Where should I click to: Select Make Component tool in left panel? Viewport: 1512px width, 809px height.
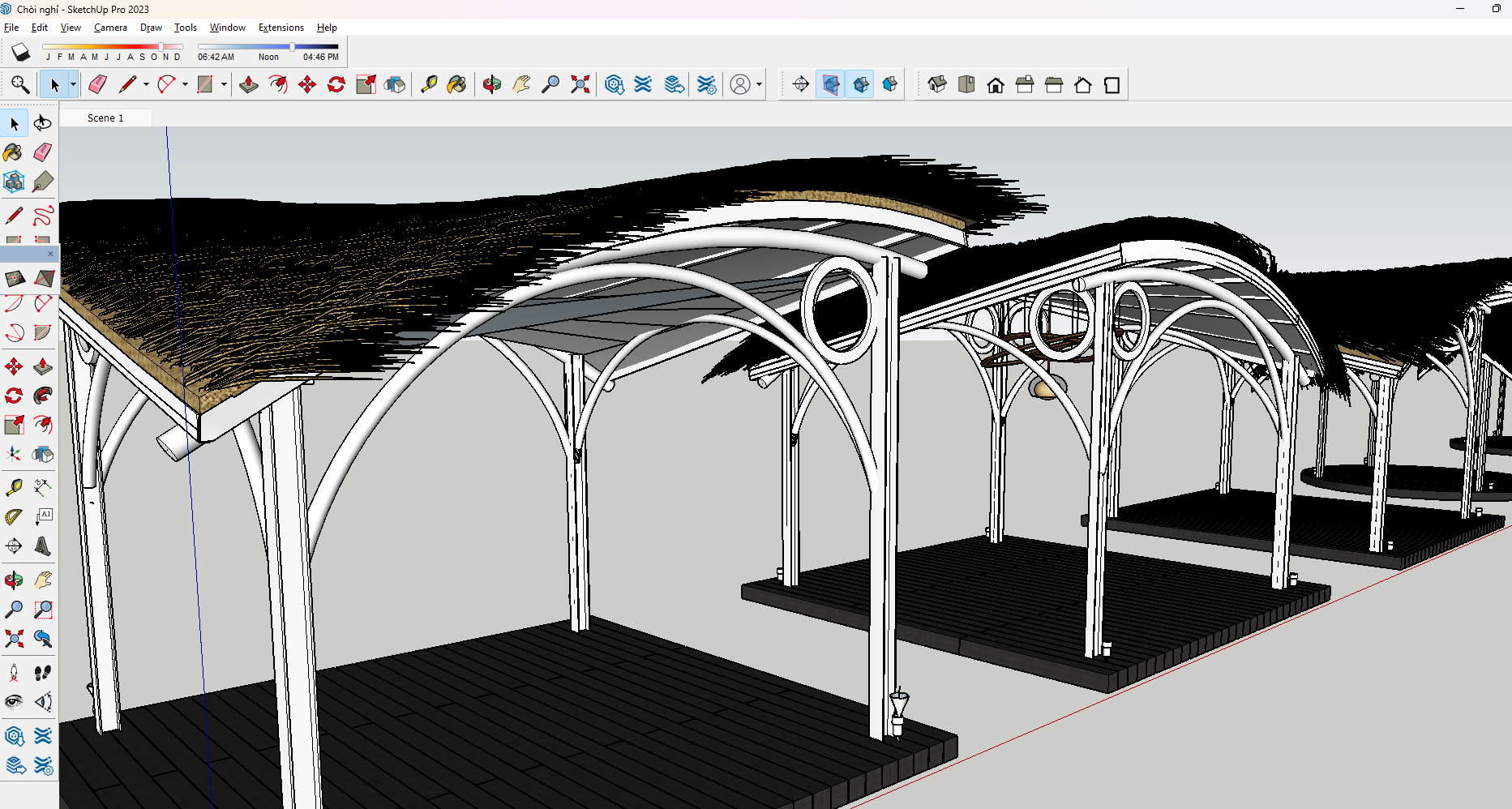[x=14, y=182]
